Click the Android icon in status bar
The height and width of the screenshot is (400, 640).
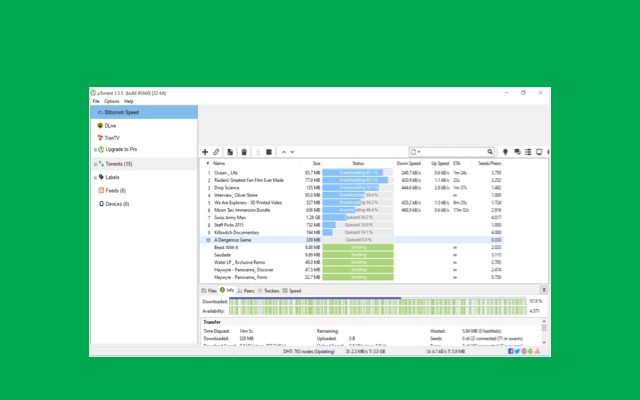(530, 351)
